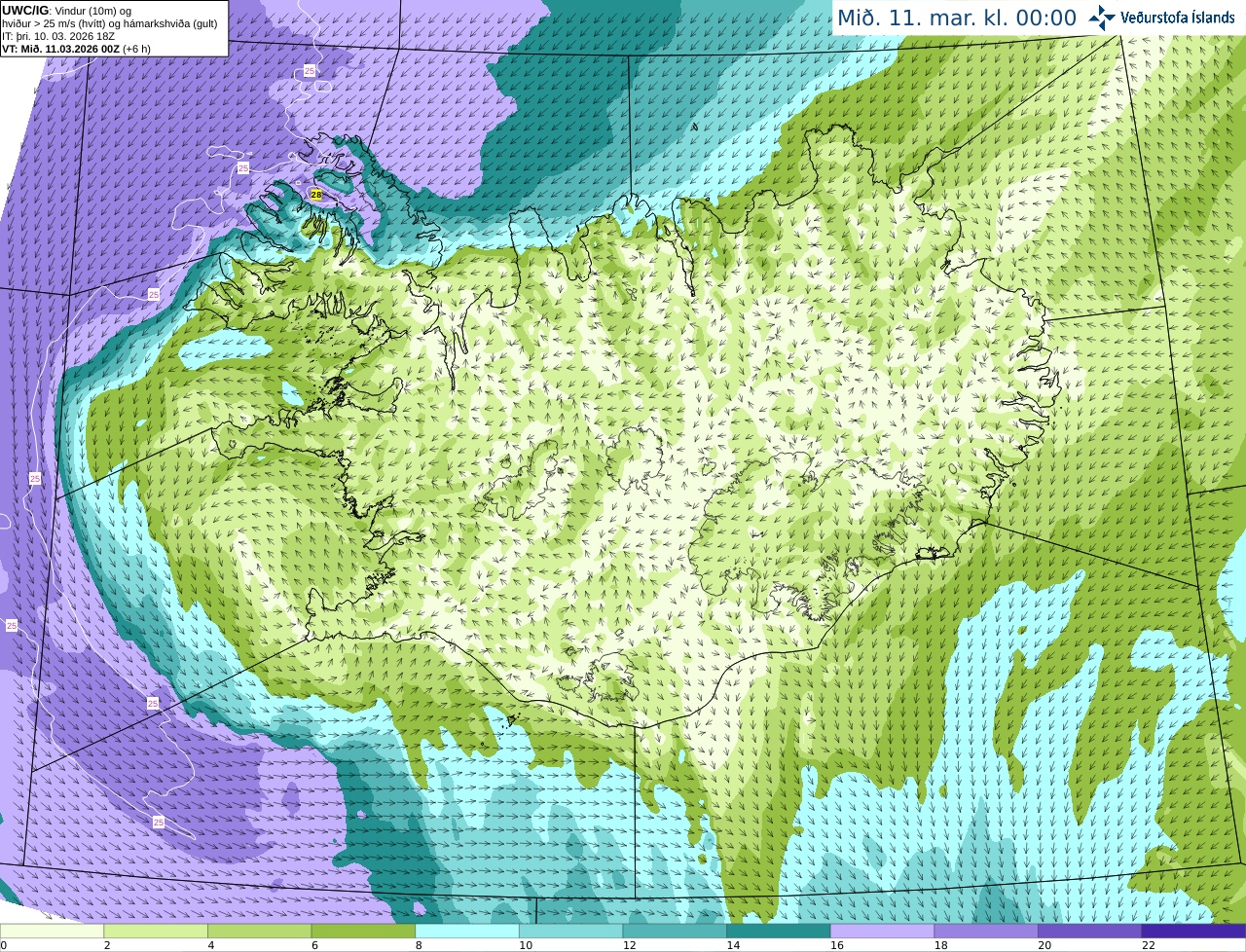Pick the 4–6 m/s green legend swatch
Viewport: 1246px width, 952px height.
point(260,931)
